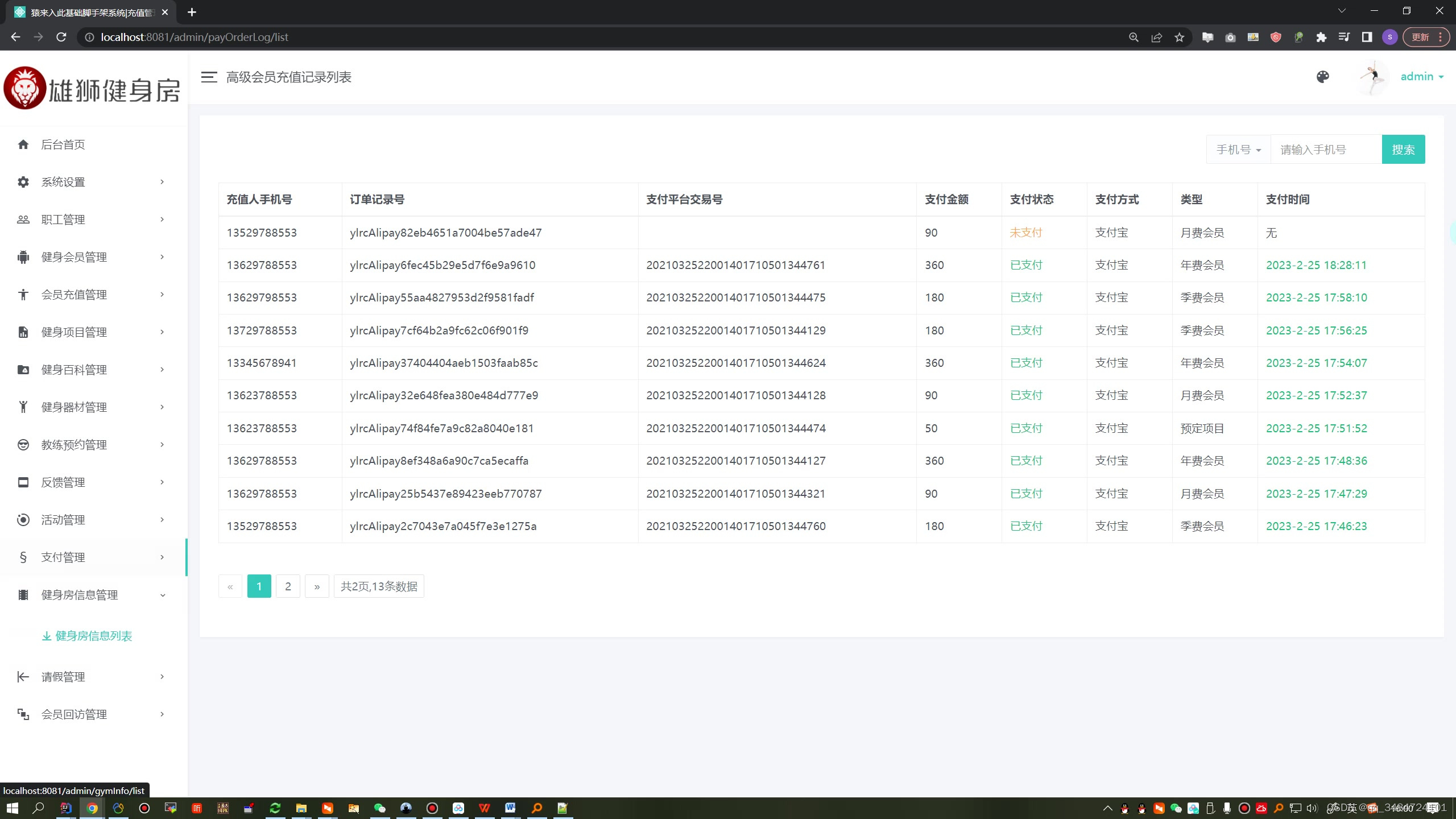
Task: Bookmark the page with the star icon
Action: pos(1179,38)
